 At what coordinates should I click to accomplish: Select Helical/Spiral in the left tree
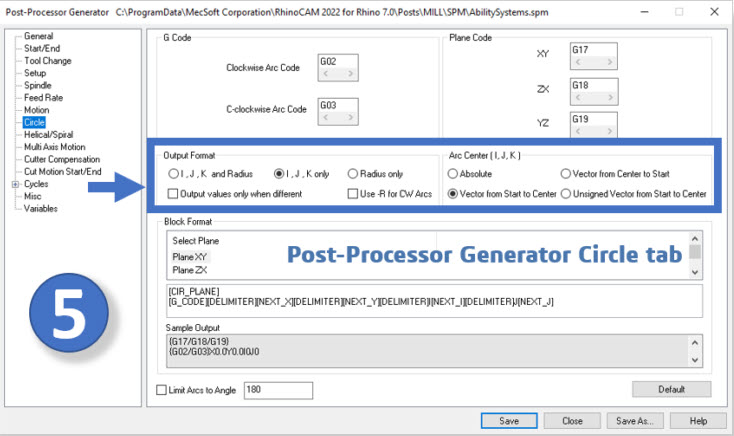[52, 134]
